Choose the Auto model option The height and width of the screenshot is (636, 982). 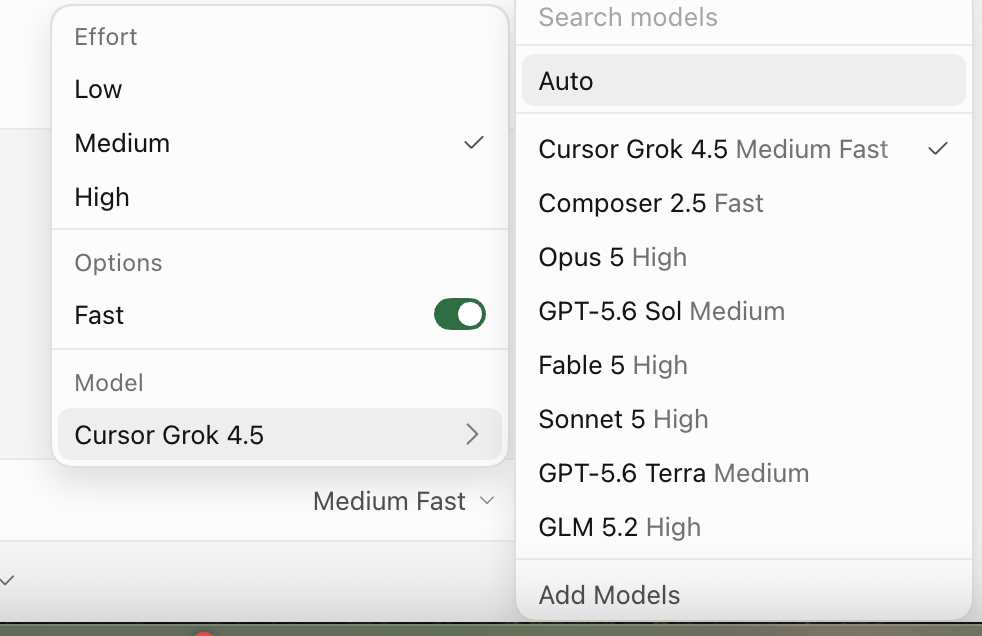[743, 81]
